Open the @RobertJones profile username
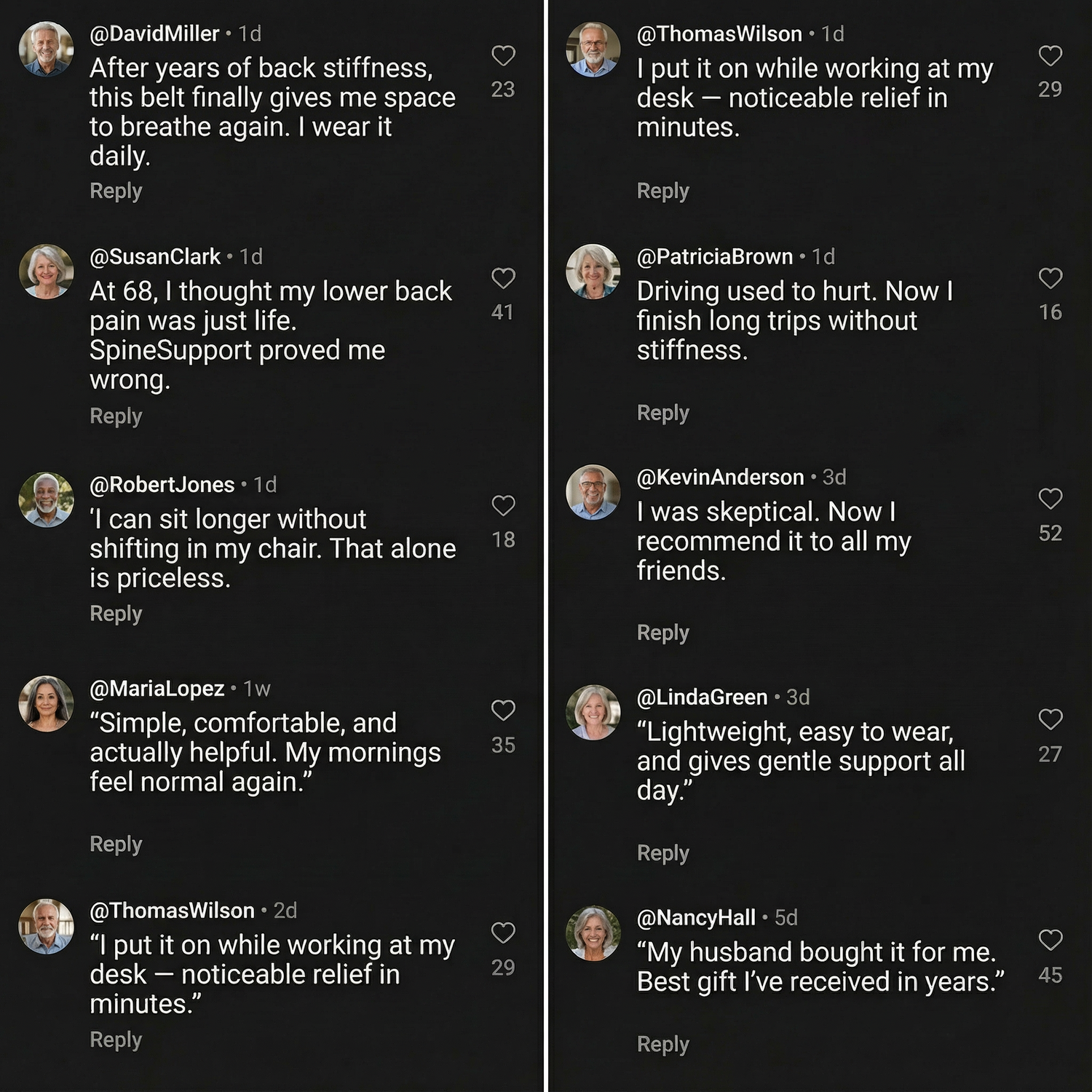 (162, 485)
